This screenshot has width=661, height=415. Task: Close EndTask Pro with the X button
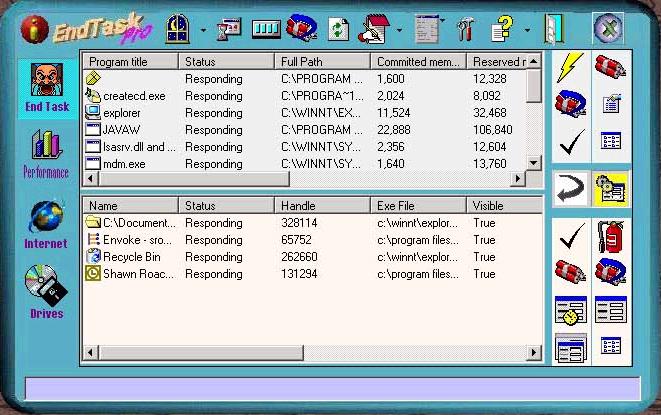click(x=608, y=29)
